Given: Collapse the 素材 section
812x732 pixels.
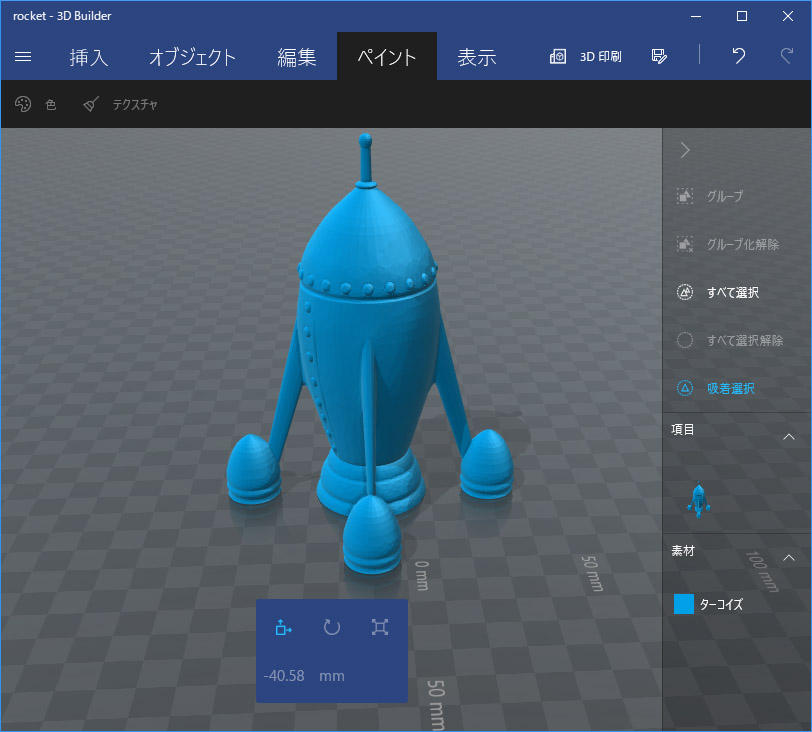Looking at the screenshot, I should 788,557.
